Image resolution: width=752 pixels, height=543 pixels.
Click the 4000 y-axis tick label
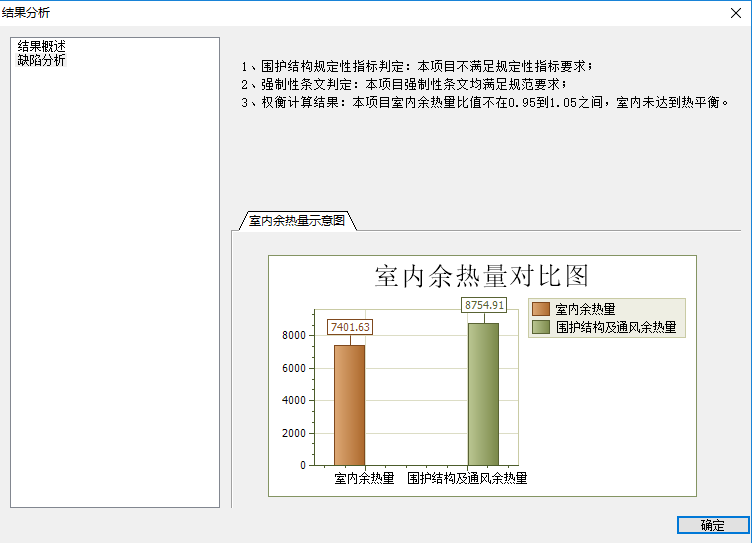(x=294, y=401)
